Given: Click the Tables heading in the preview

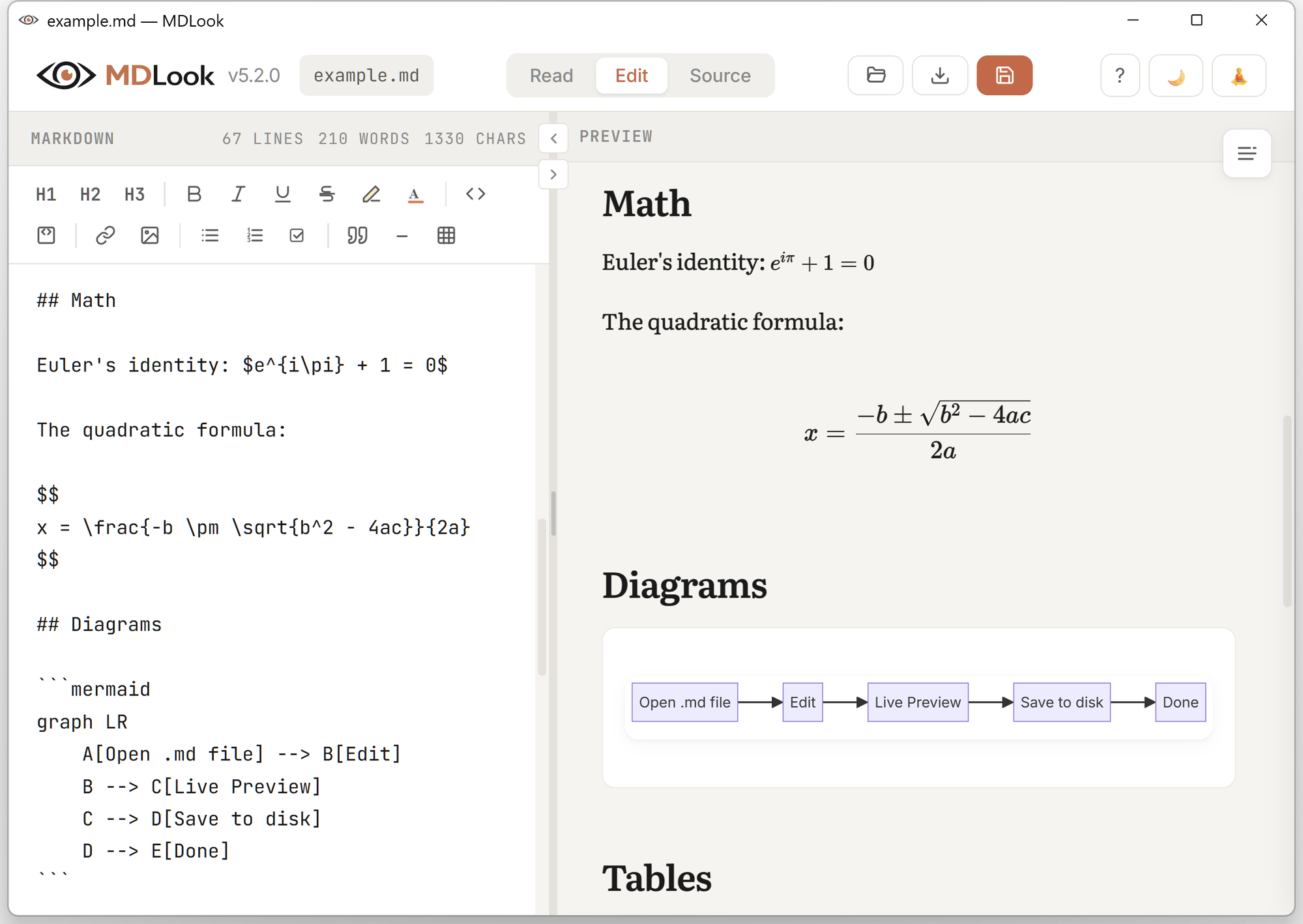Looking at the screenshot, I should click(657, 878).
